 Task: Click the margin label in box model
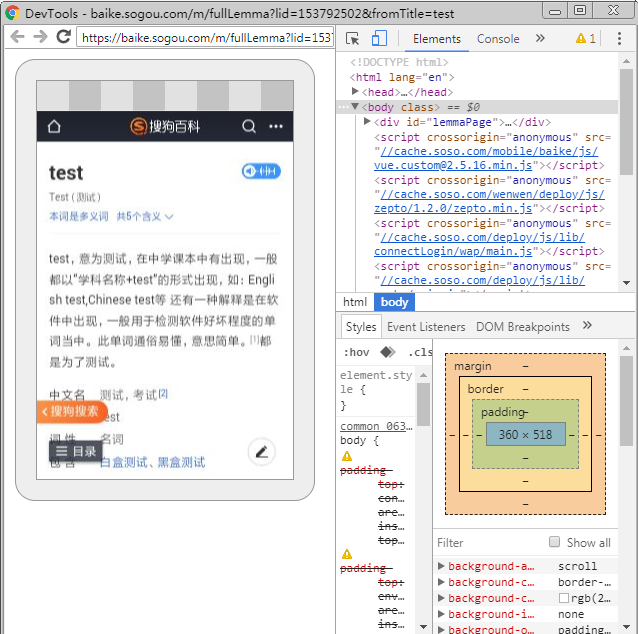[472, 366]
